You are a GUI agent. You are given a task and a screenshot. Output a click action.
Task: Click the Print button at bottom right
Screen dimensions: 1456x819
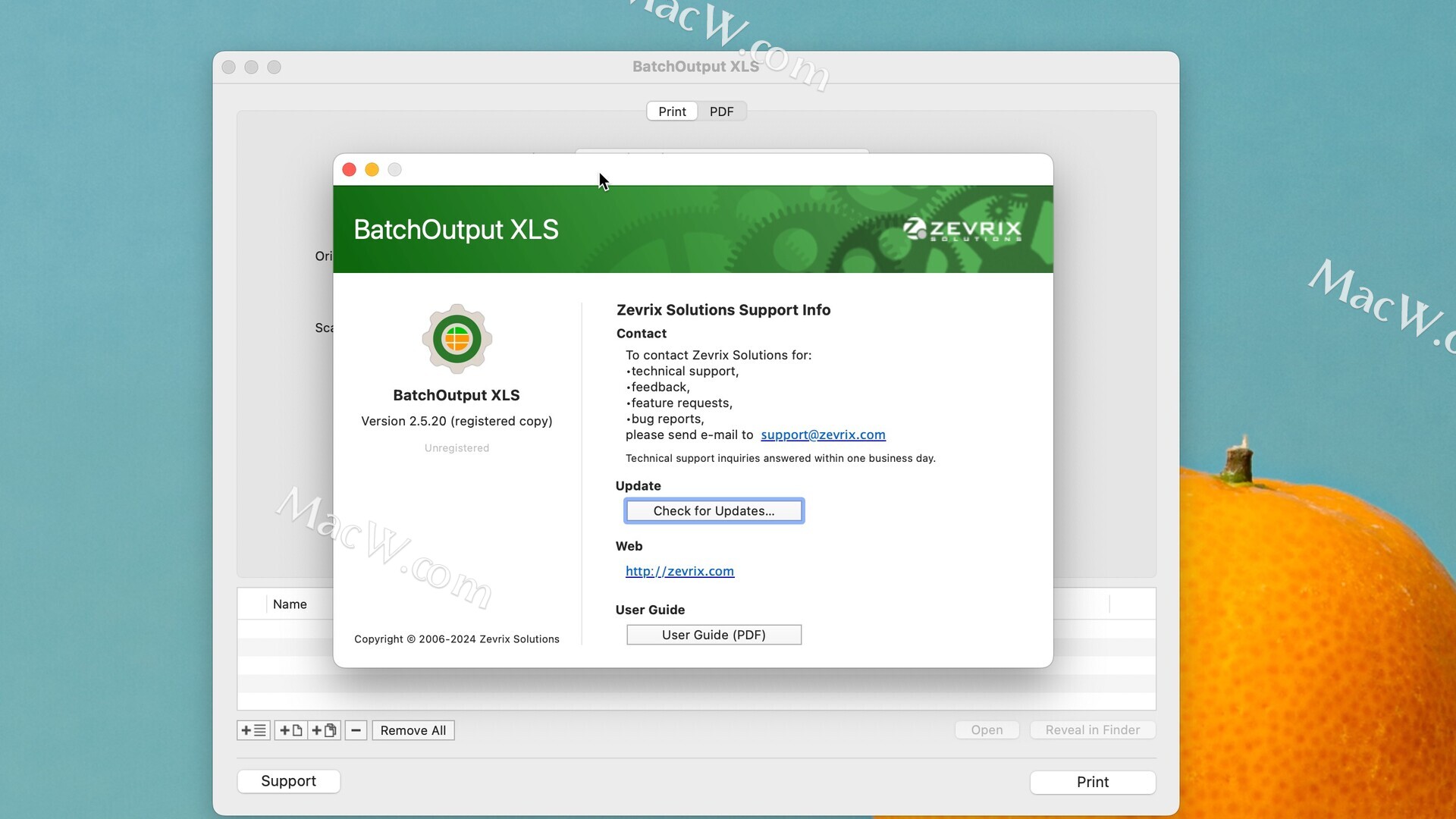[1093, 782]
